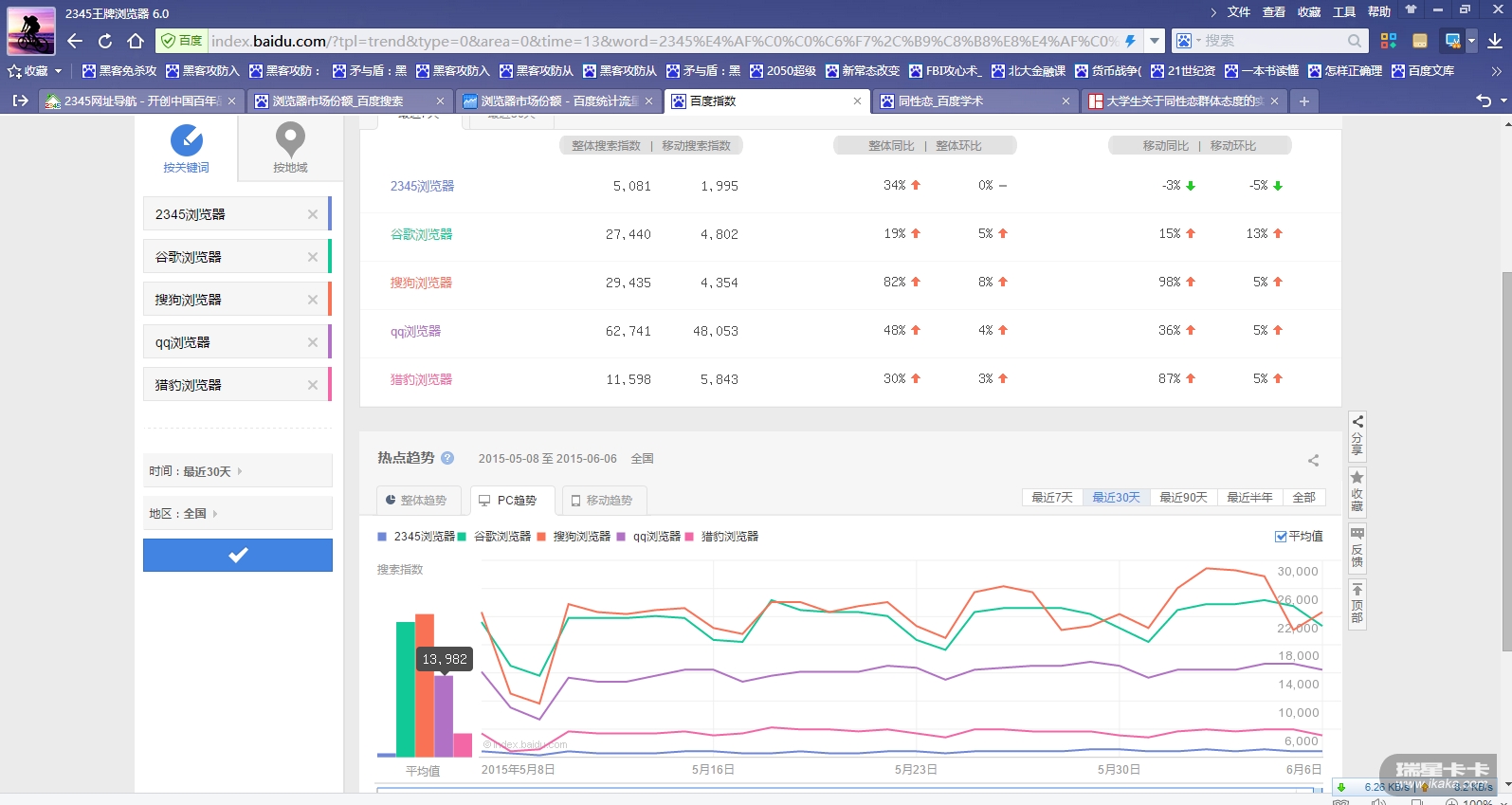
Task: Click the browser refresh icon
Action: pos(105,41)
